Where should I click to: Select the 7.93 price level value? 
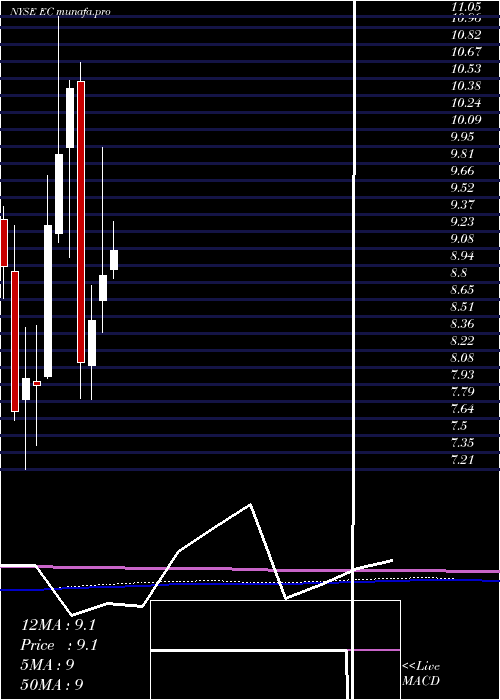(462, 375)
